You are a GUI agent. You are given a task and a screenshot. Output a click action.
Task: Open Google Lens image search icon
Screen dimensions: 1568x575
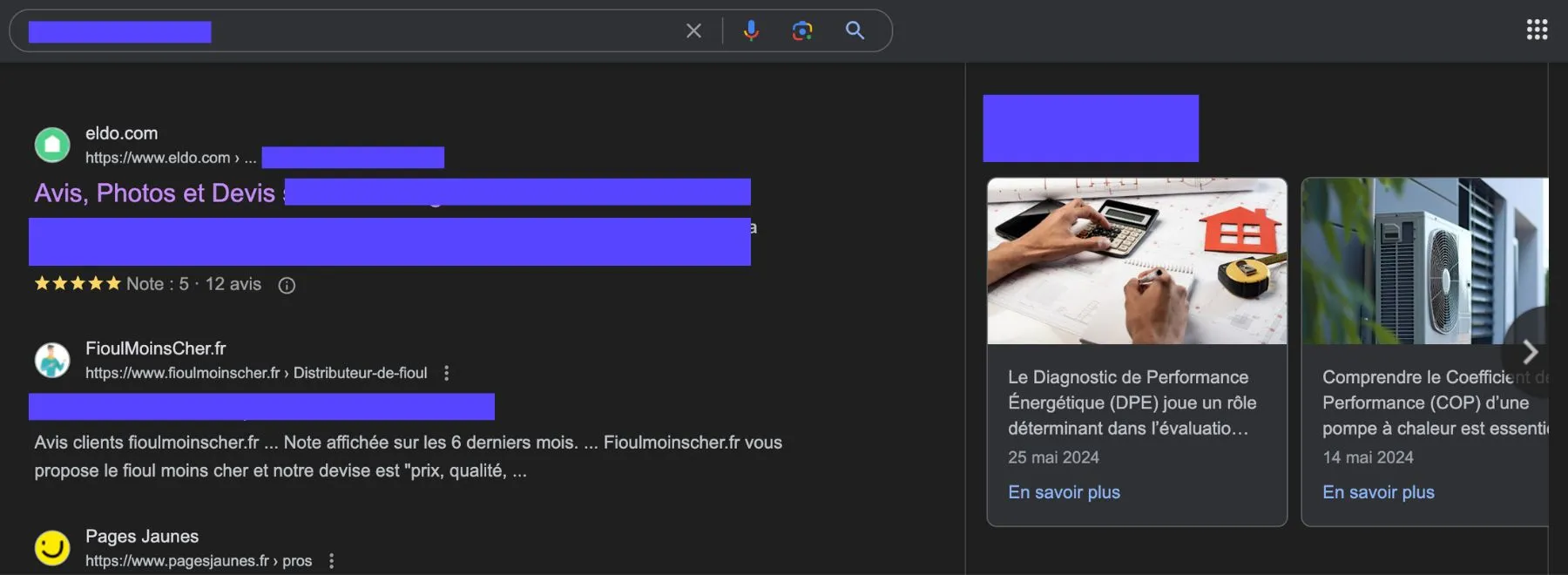(x=802, y=30)
